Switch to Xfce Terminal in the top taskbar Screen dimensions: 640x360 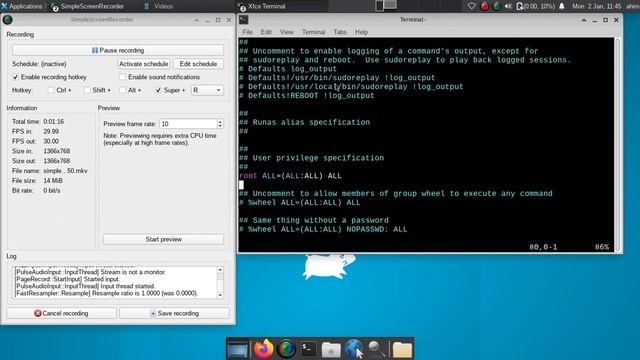pos(263,6)
